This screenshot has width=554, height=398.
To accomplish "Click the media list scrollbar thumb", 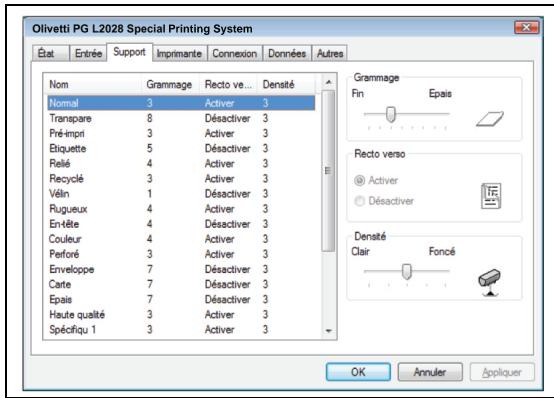I will click(x=328, y=171).
